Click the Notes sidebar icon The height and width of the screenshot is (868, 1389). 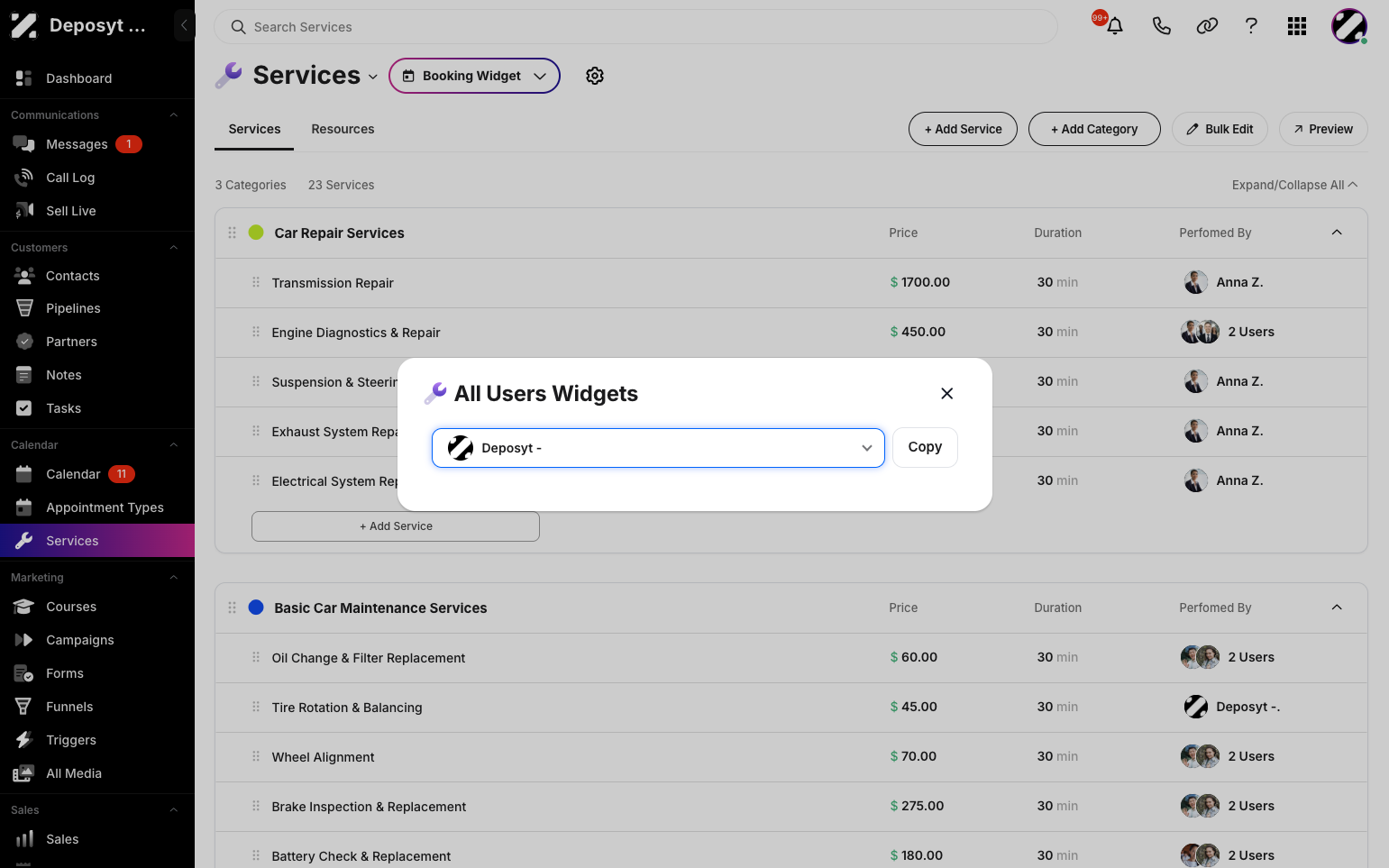click(24, 375)
